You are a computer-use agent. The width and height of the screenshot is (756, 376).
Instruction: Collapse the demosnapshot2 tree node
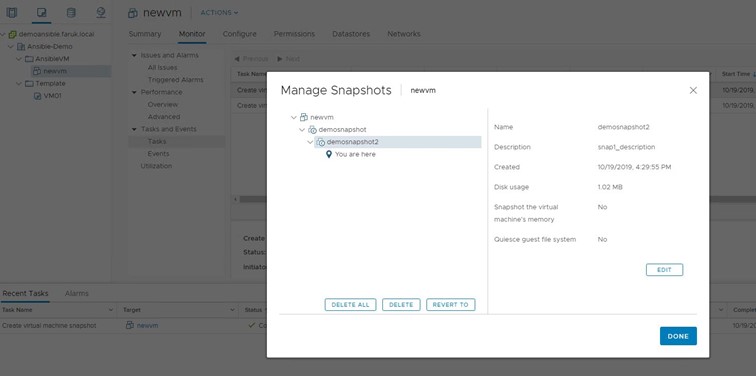(310, 142)
